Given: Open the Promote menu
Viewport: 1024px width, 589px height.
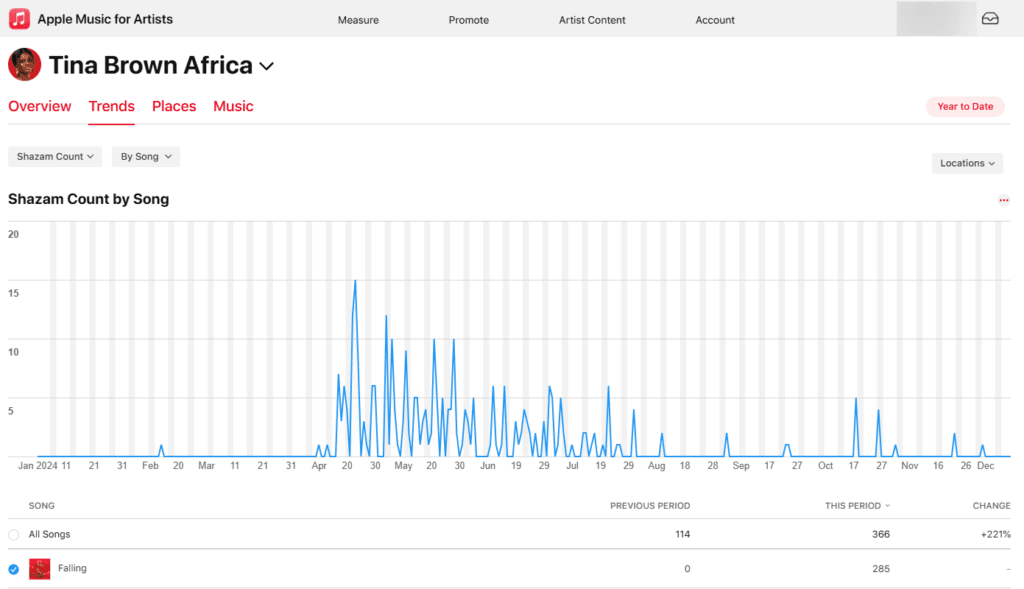Looking at the screenshot, I should (x=468, y=20).
